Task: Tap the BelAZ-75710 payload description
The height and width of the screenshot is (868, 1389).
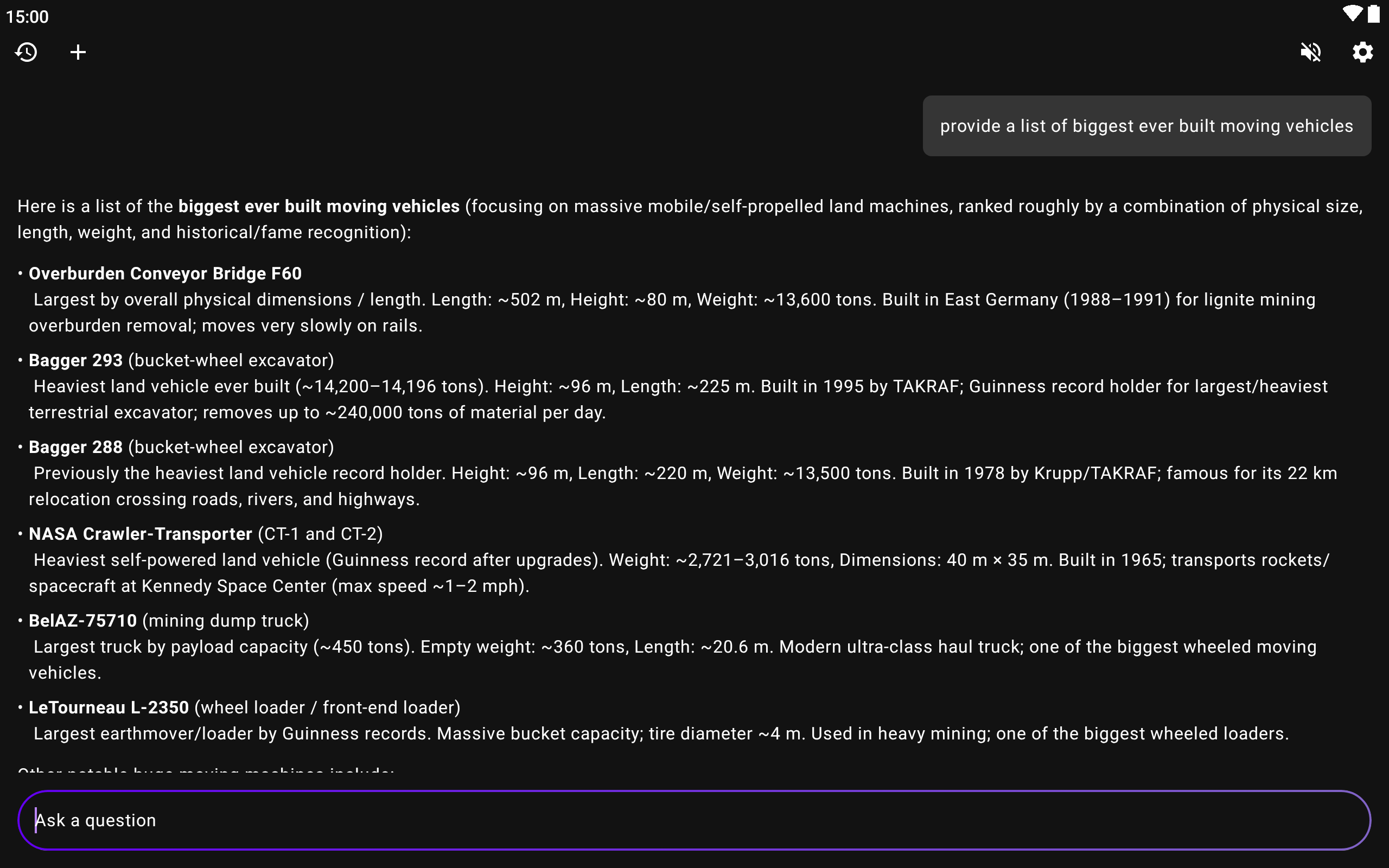Action: point(672,659)
